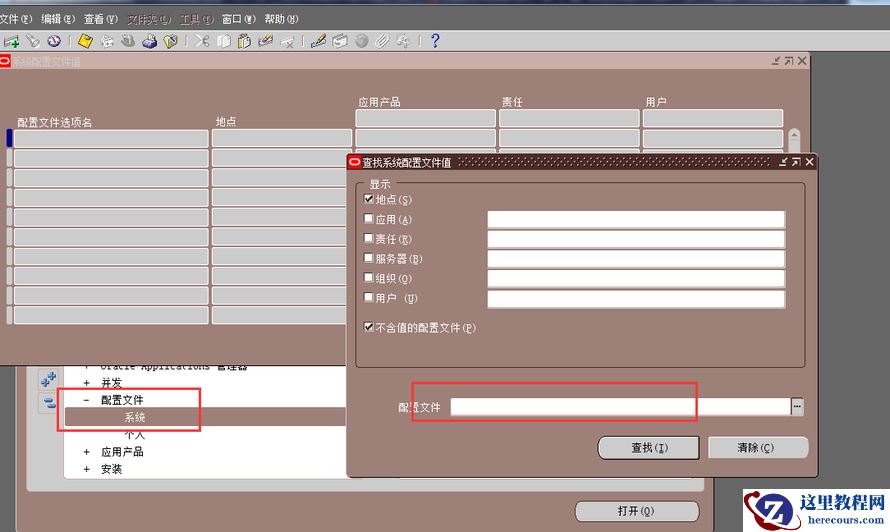Uncheck the 不含值的配置文件(P) checkbox
This screenshot has width=890, height=532.
(368, 327)
